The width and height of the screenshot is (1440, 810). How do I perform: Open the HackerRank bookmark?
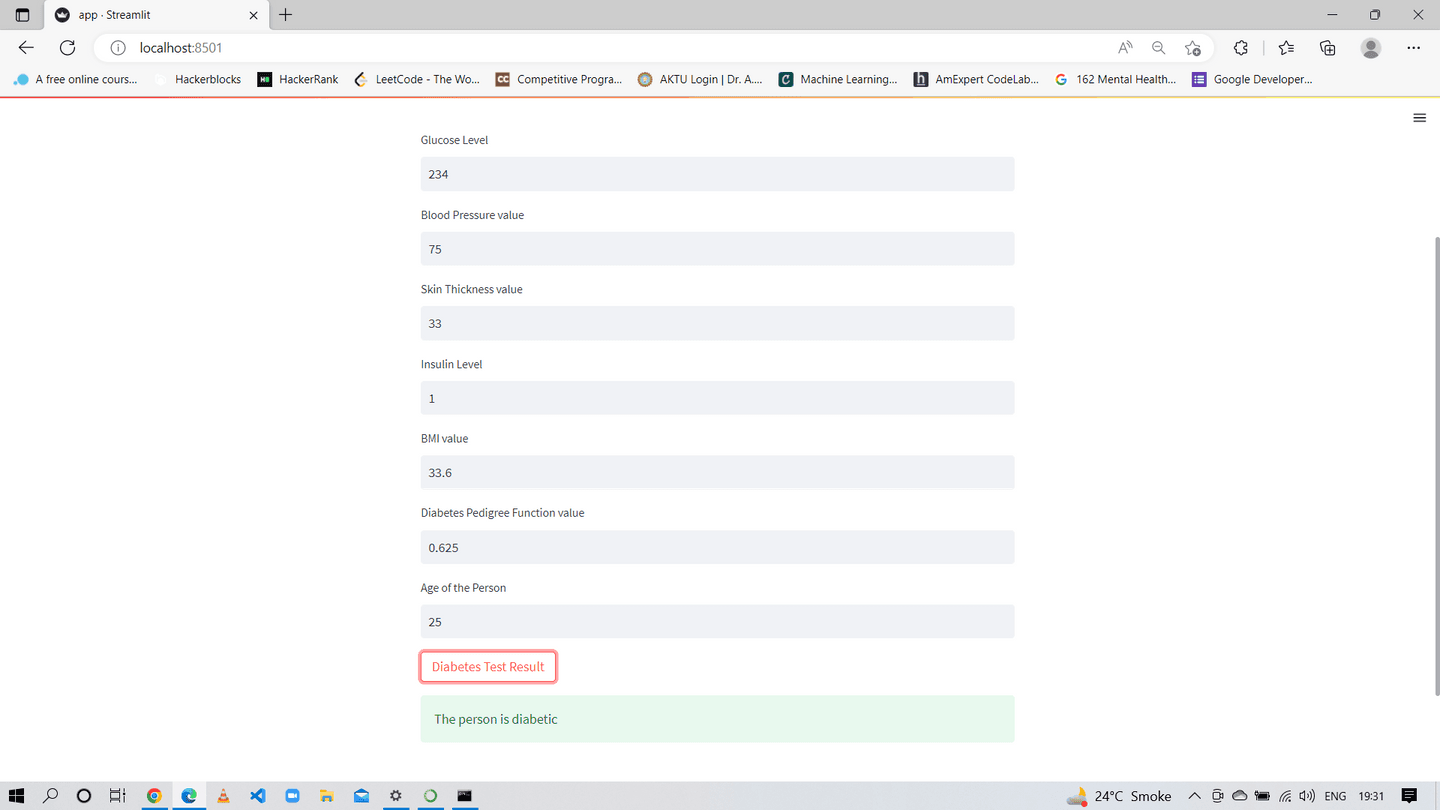(298, 79)
